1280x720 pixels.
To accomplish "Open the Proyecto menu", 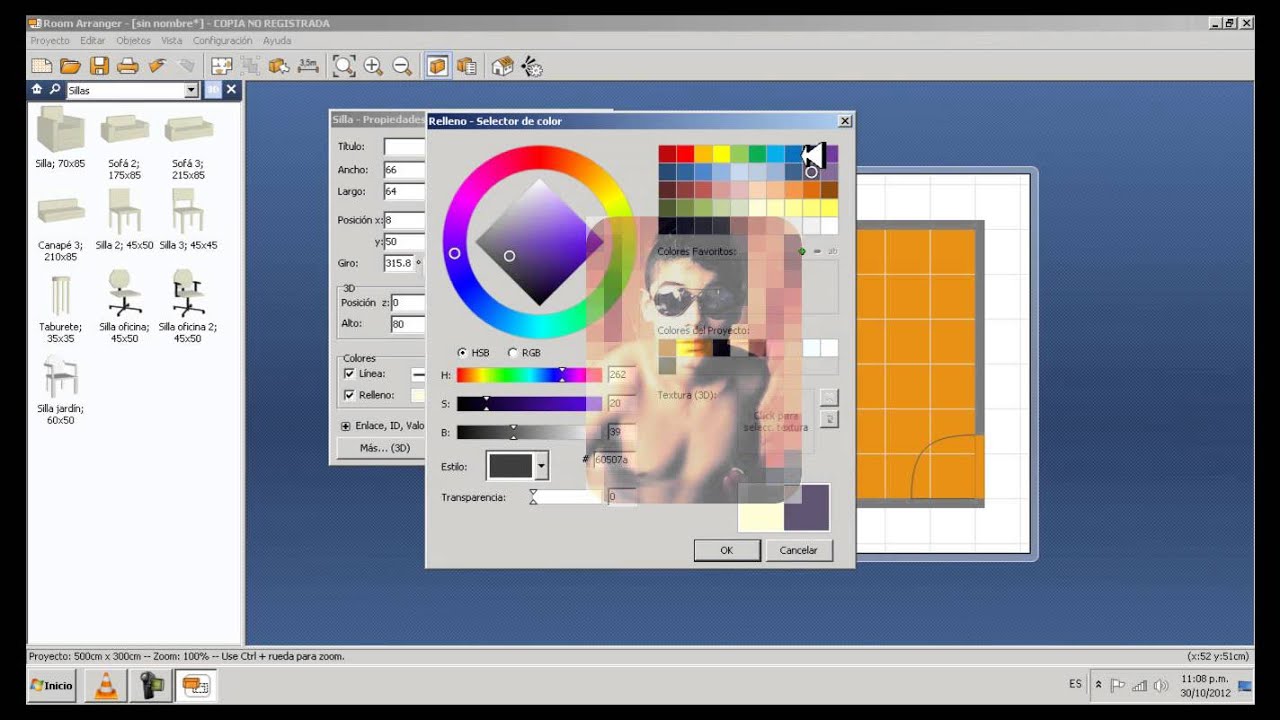I will 50,41.
